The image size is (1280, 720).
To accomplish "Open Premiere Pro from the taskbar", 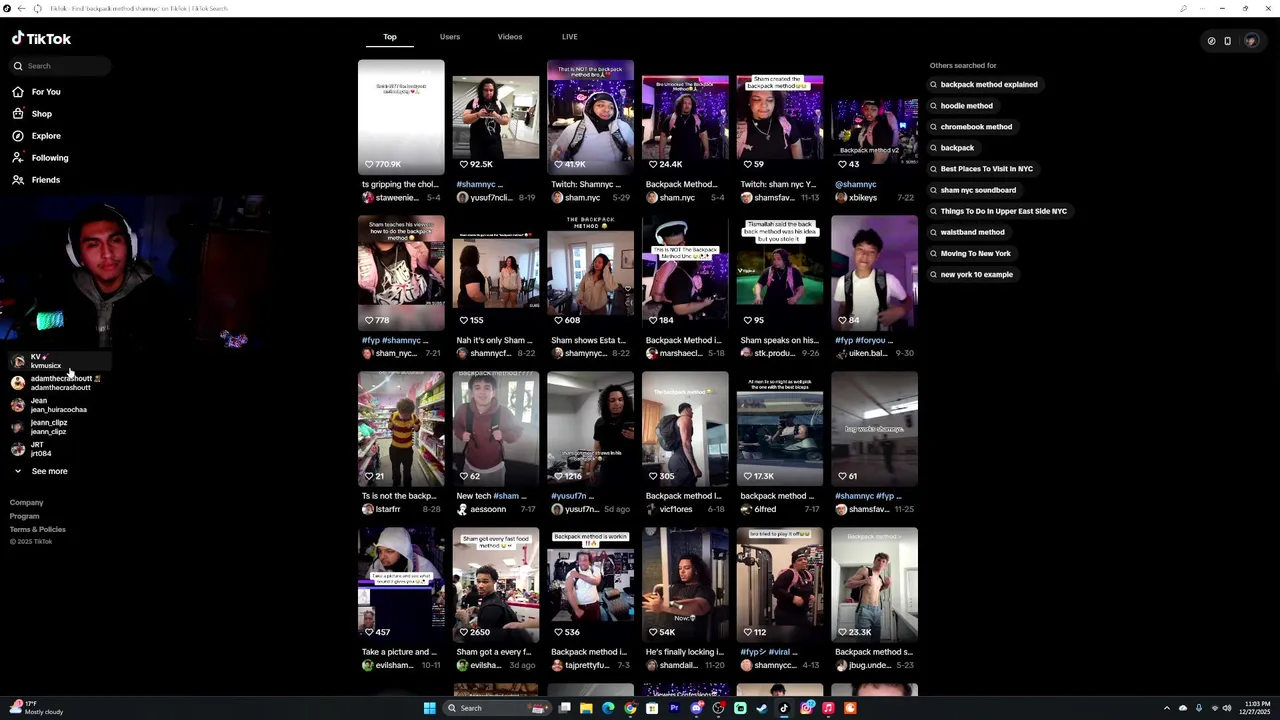I will pyautogui.click(x=674, y=708).
